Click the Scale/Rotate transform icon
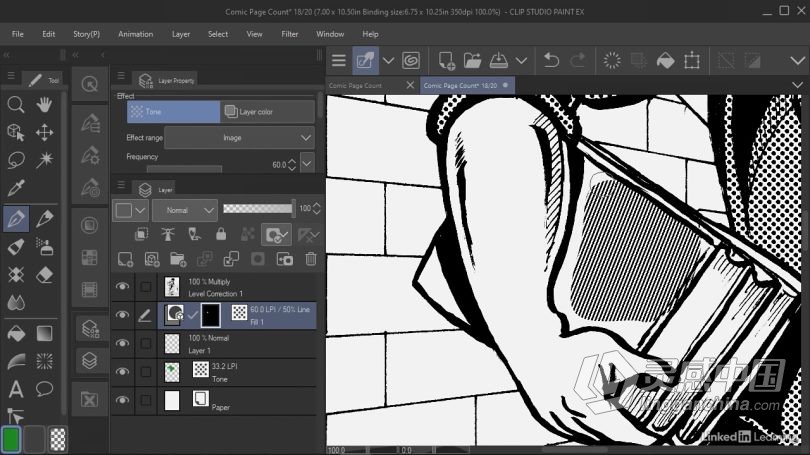The image size is (810, 455). [x=692, y=60]
